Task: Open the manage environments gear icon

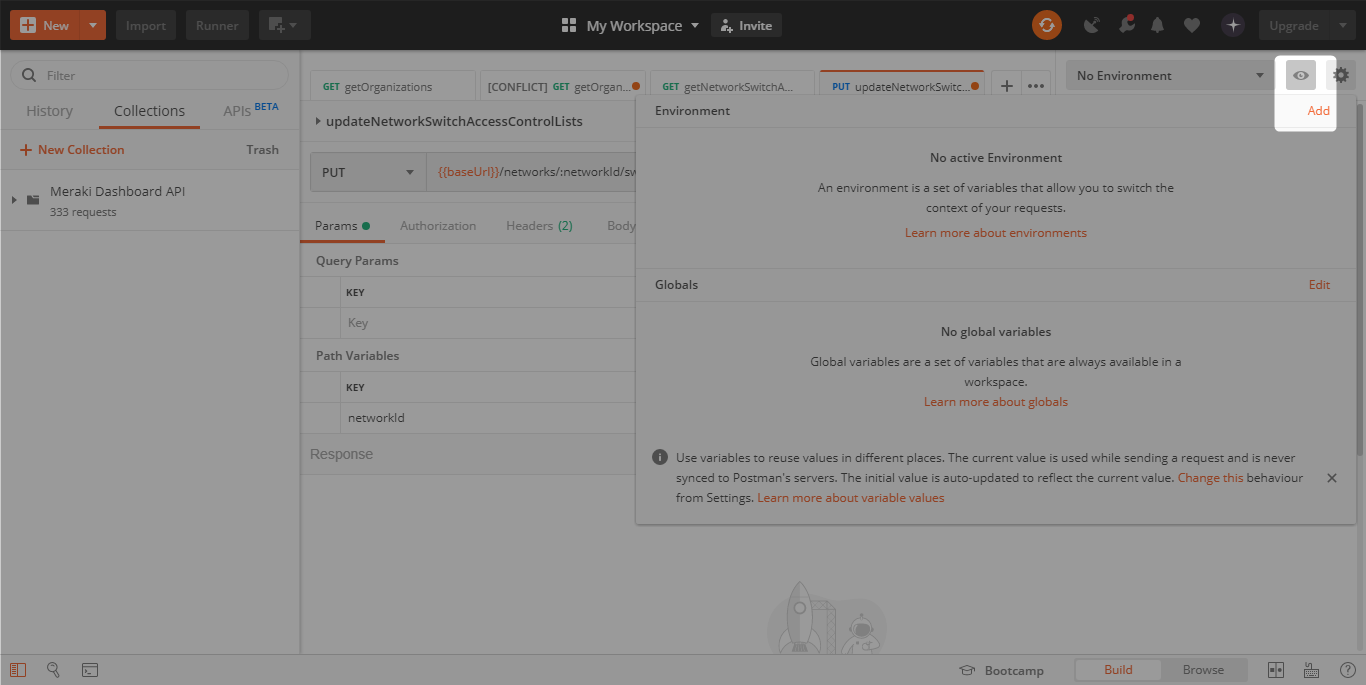Action: [1341, 75]
